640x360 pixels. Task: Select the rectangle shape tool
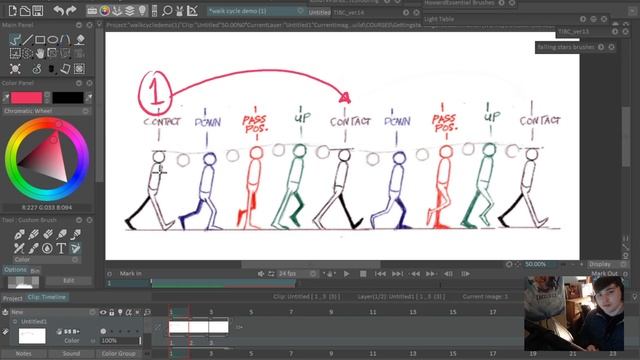tap(40, 40)
